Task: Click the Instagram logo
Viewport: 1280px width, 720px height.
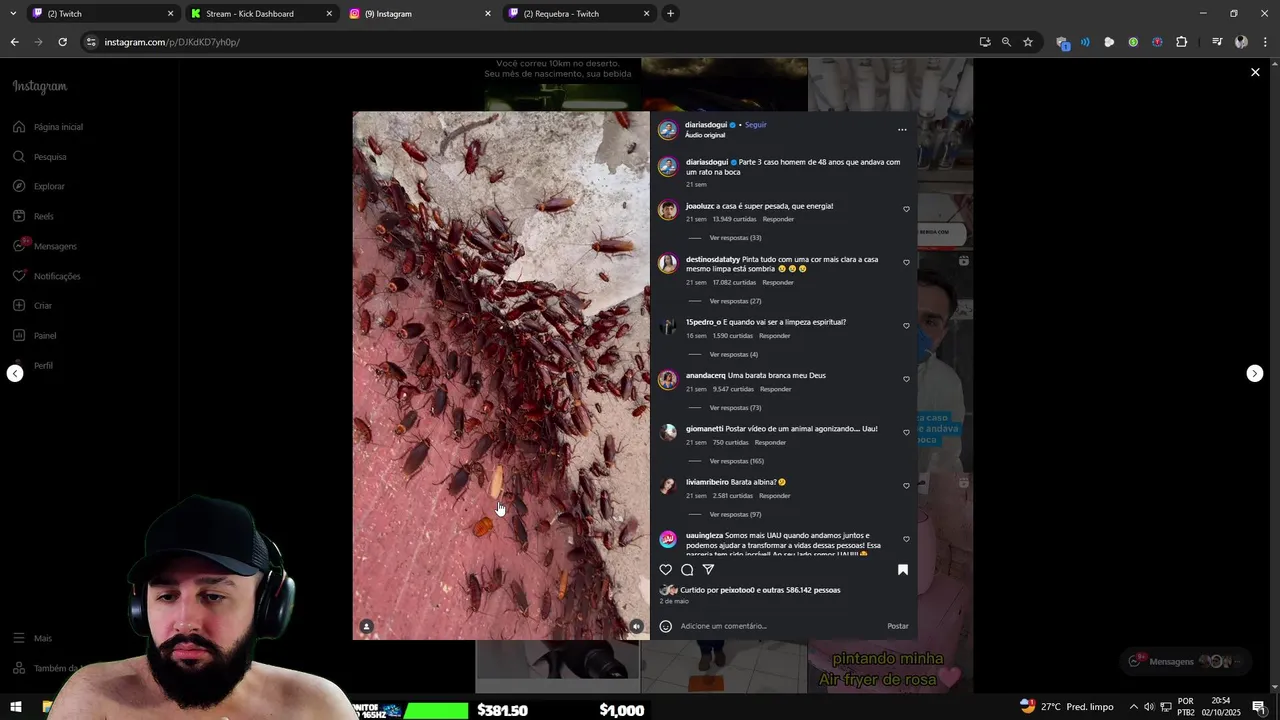Action: pos(40,87)
